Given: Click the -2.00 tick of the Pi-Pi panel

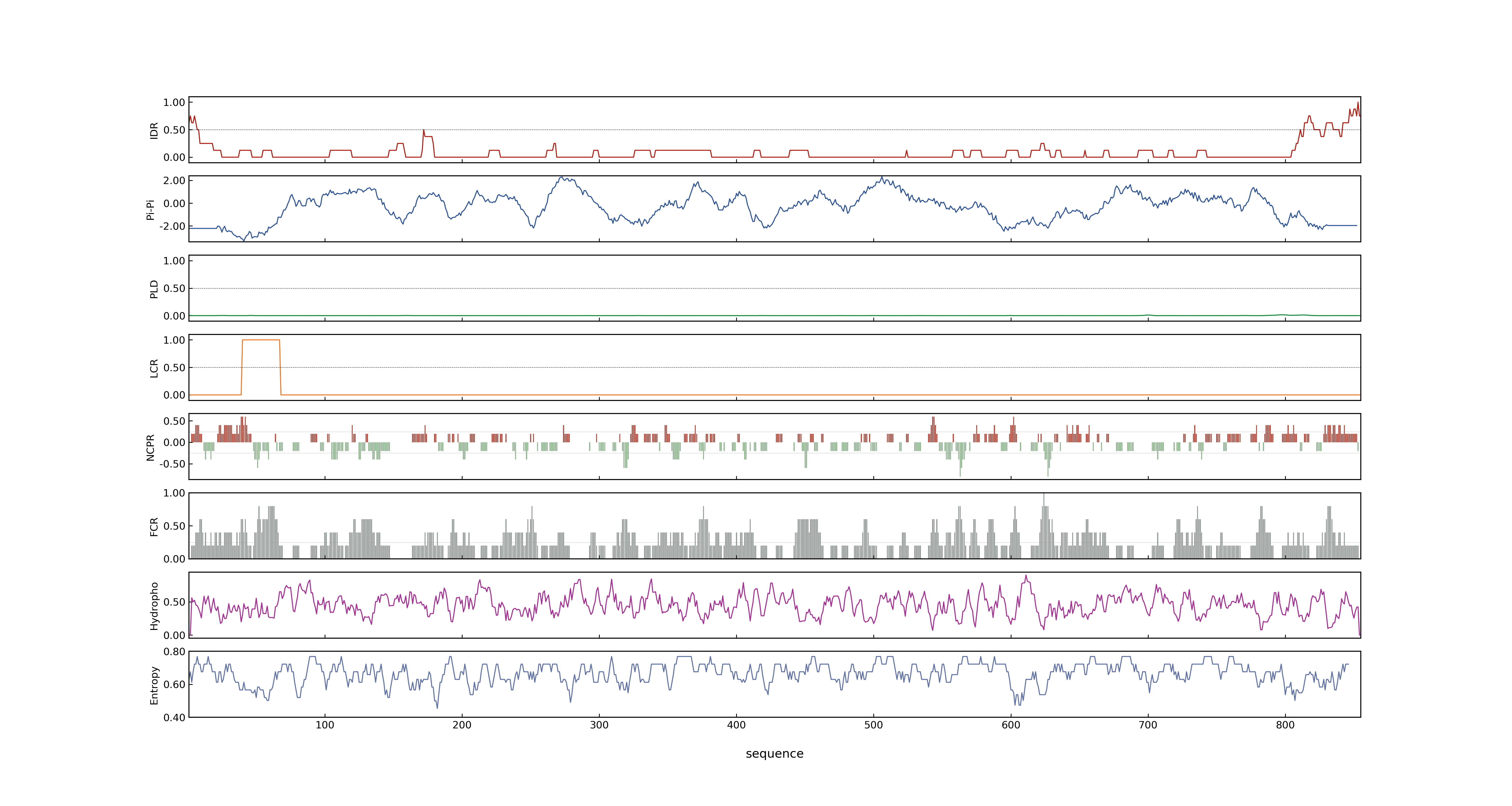Looking at the screenshot, I should (172, 226).
